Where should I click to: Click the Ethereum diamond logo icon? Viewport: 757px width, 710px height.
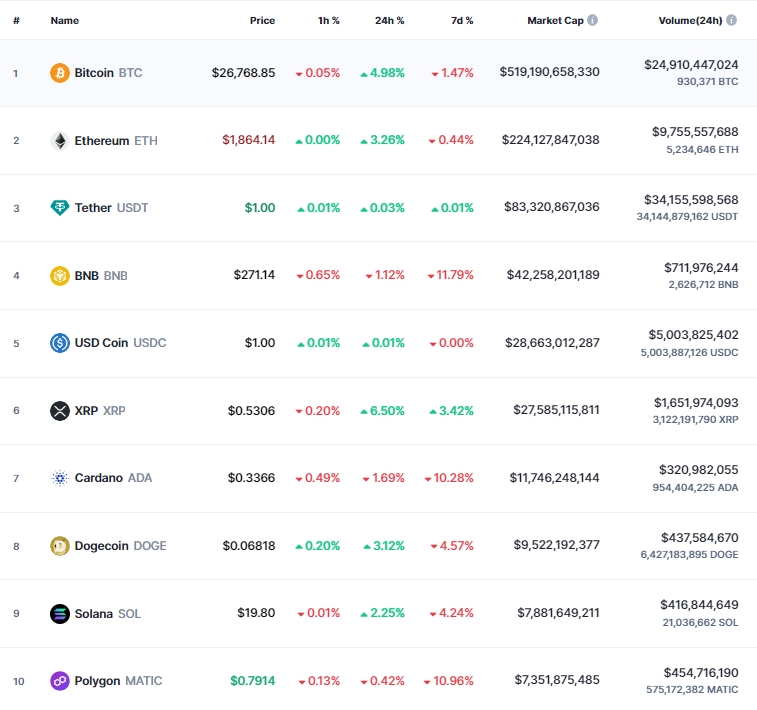tap(60, 141)
